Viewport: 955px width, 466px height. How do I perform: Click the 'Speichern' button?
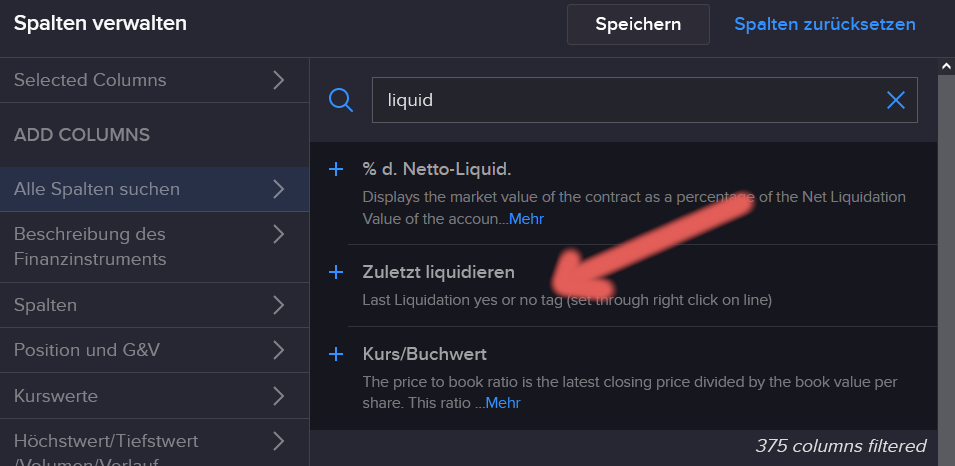638,24
